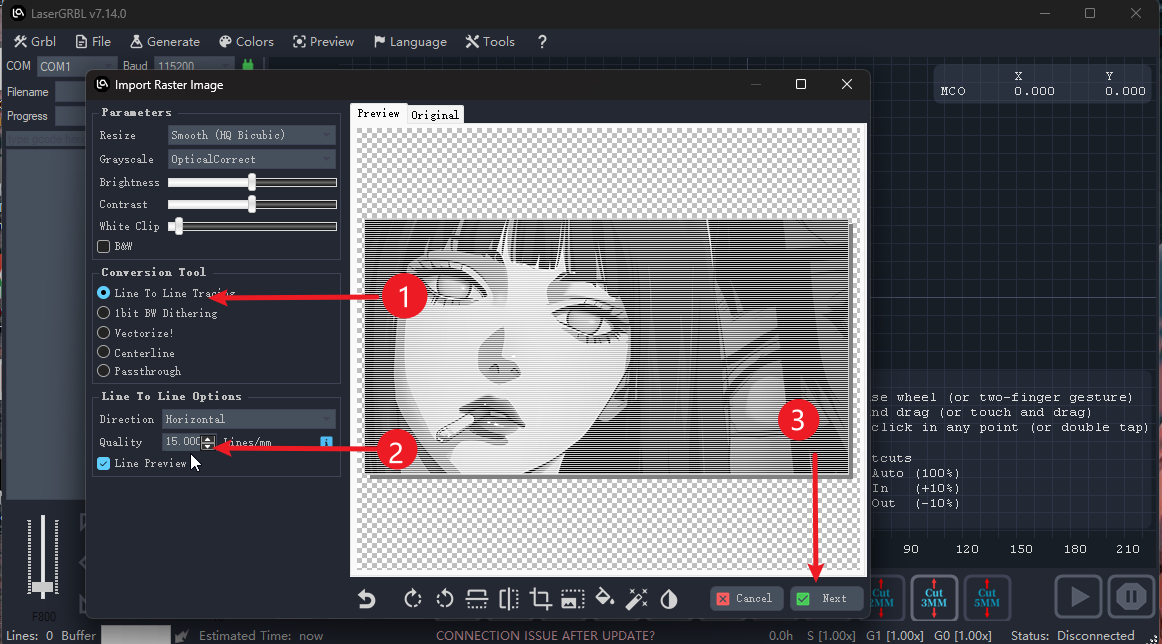The height and width of the screenshot is (644, 1162).
Task: Flip image vertically
Action: pos(477,599)
